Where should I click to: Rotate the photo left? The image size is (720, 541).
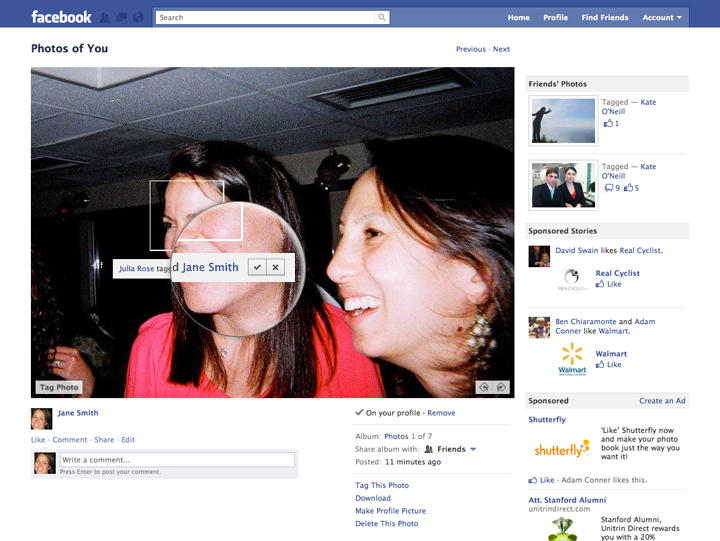coord(484,387)
